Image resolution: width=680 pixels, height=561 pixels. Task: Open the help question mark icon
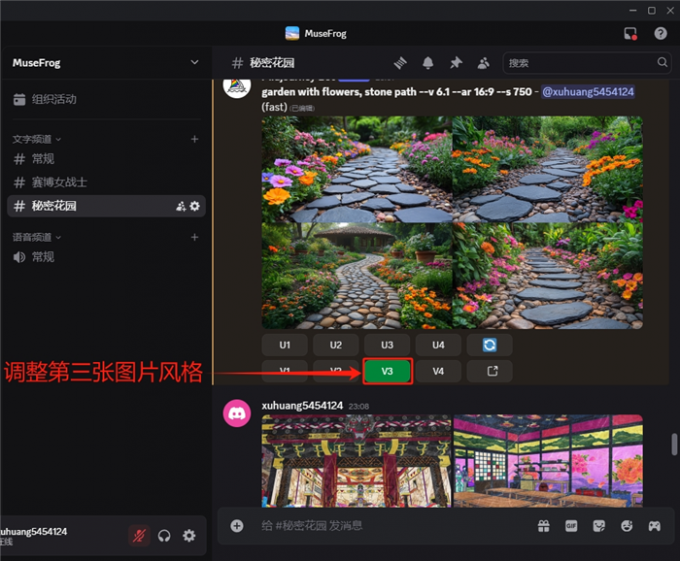[660, 33]
